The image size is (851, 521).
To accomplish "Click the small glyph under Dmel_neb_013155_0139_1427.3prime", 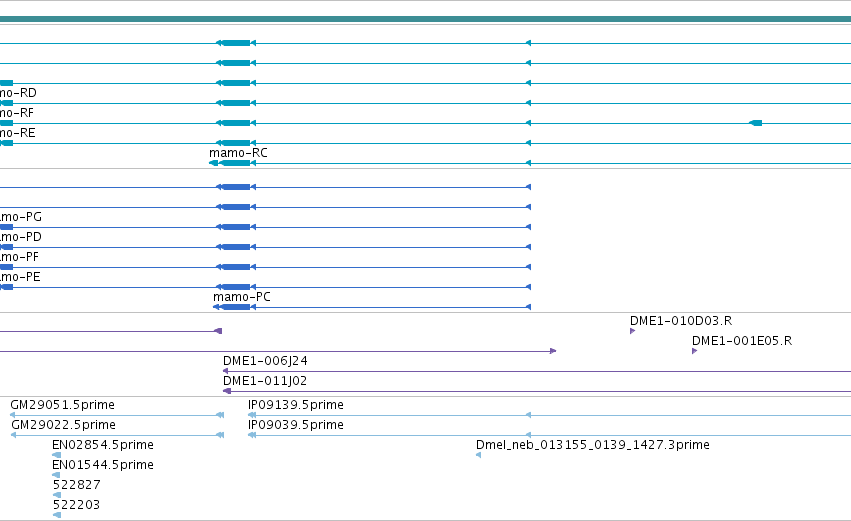I will click(x=478, y=455).
